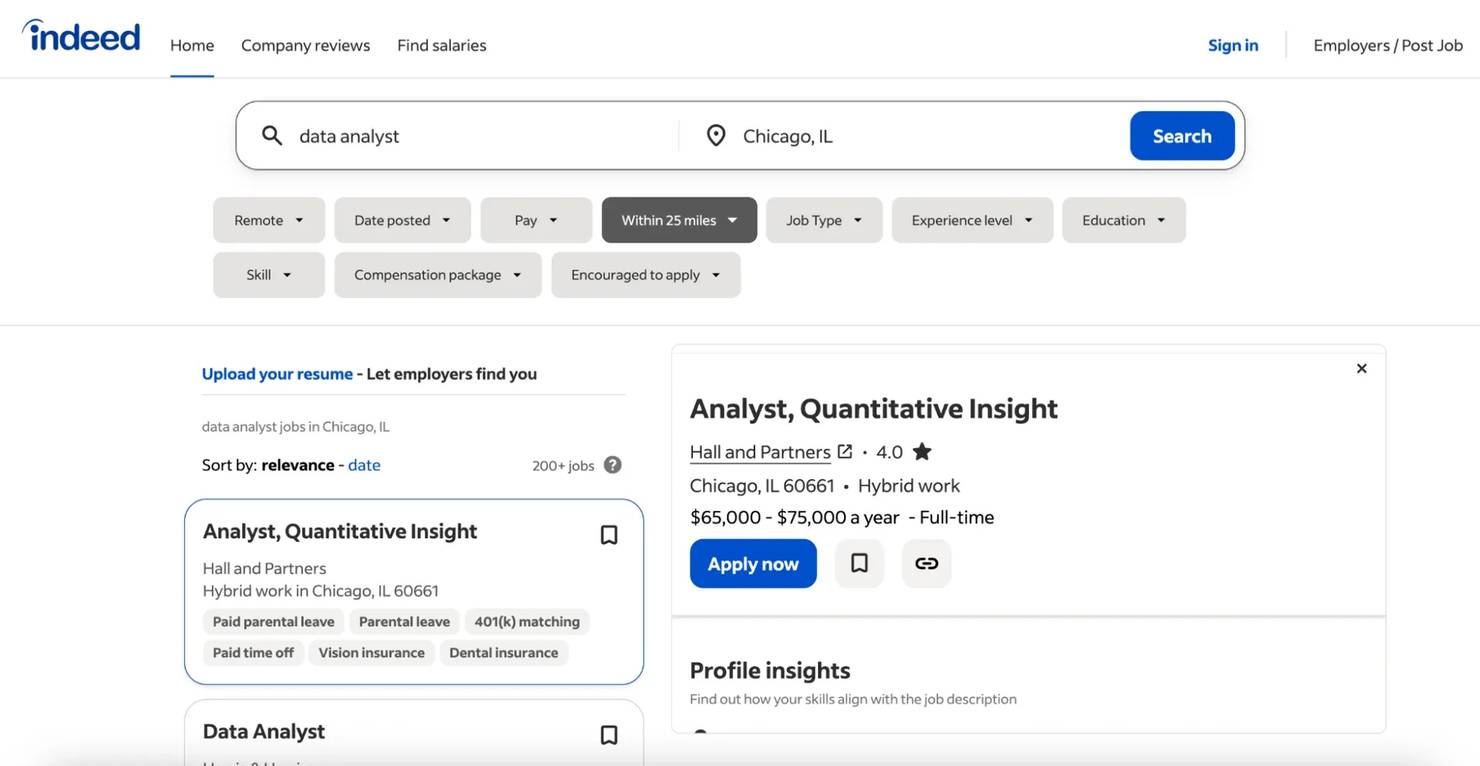1480x766 pixels.
Task: Open the Compensation package dropdown
Action: [438, 275]
